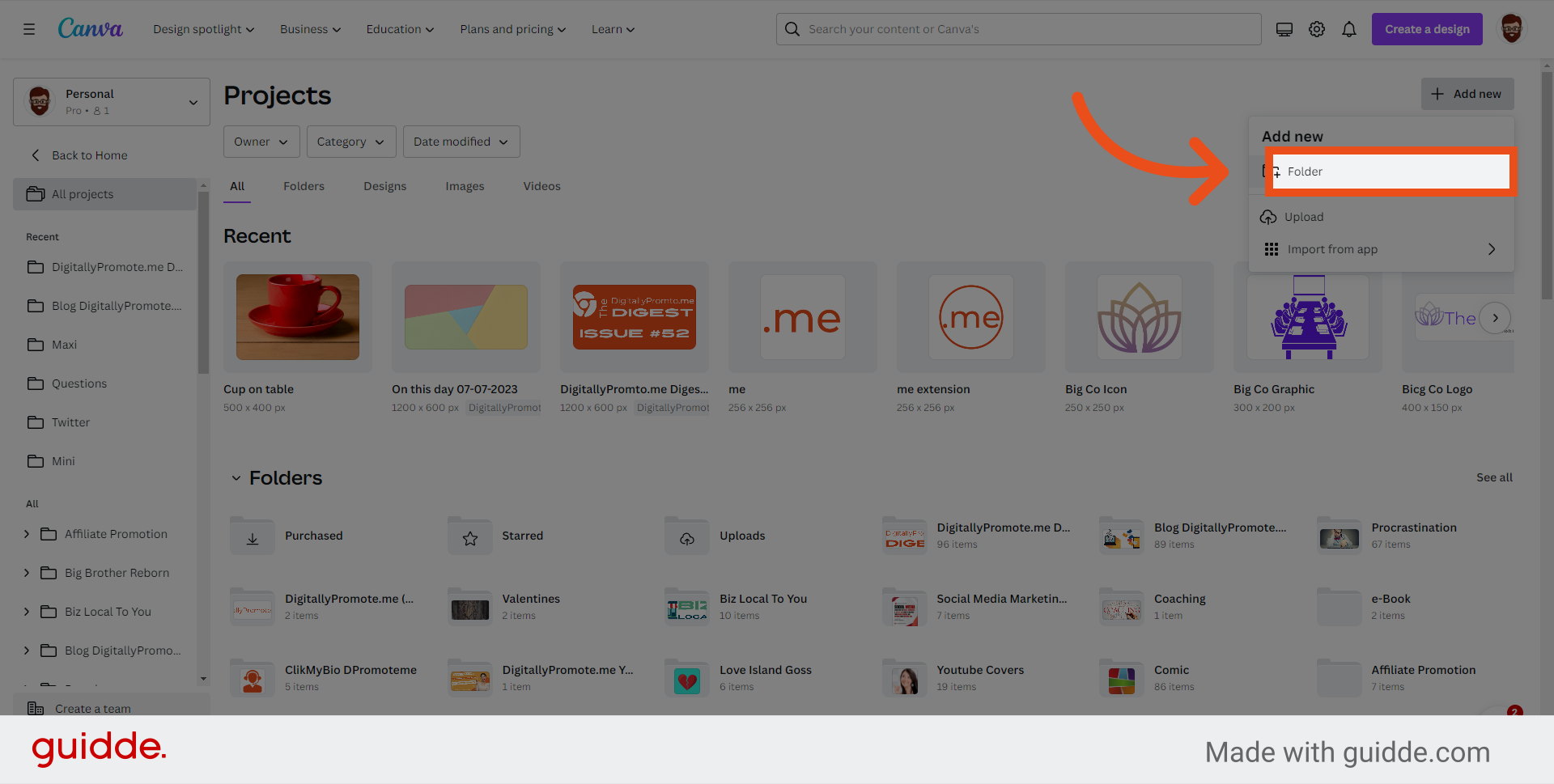Open Questions folder icon in sidebar

(36, 384)
